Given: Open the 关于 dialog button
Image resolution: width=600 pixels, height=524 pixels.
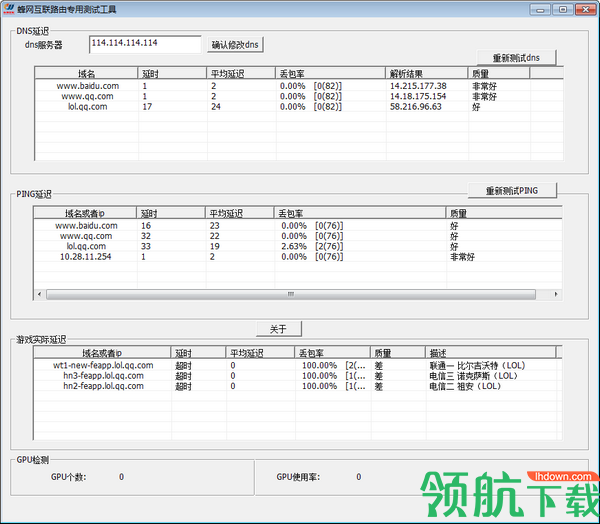Looking at the screenshot, I should 278,329.
